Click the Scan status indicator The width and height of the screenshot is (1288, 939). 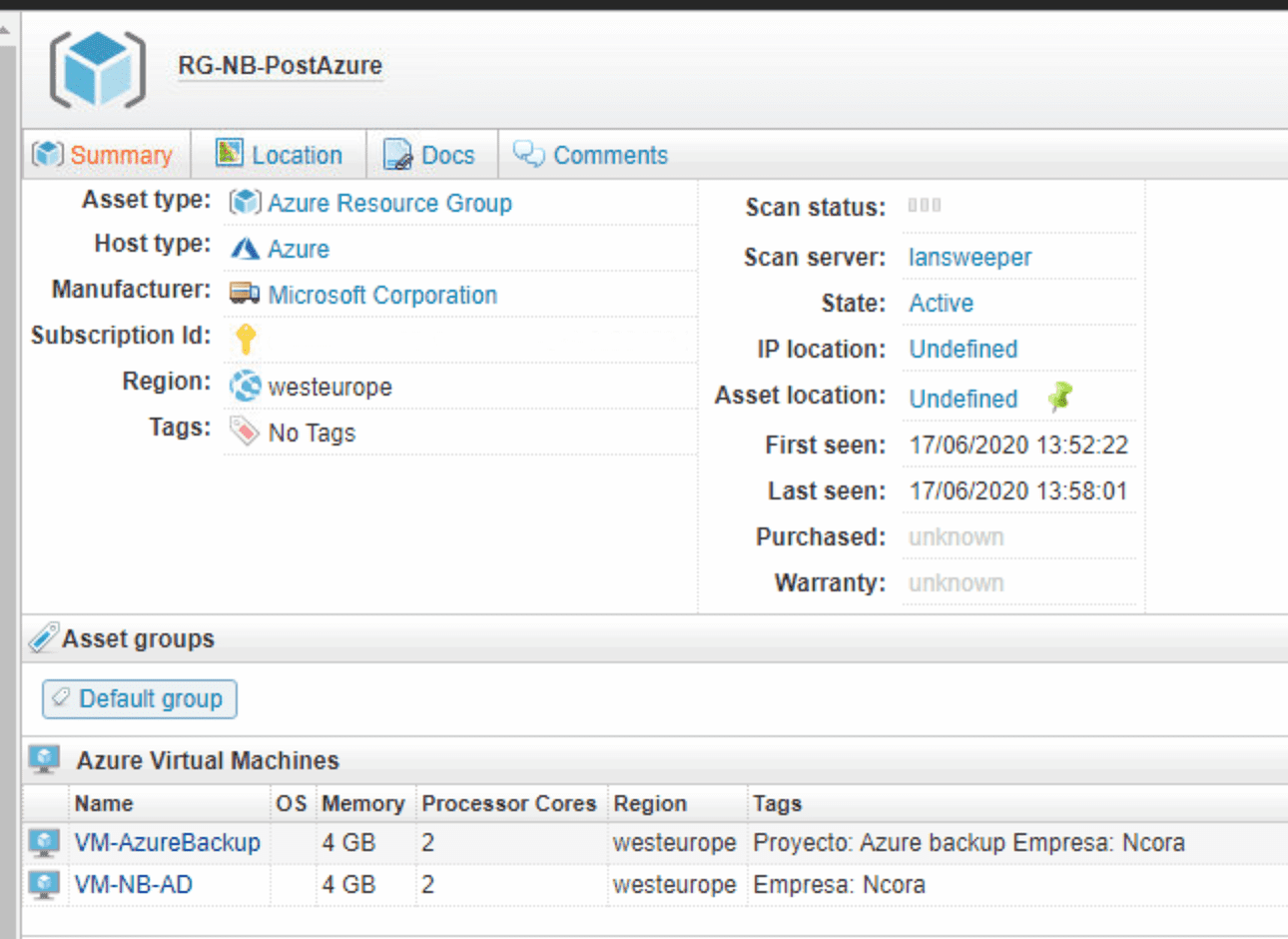[x=925, y=205]
